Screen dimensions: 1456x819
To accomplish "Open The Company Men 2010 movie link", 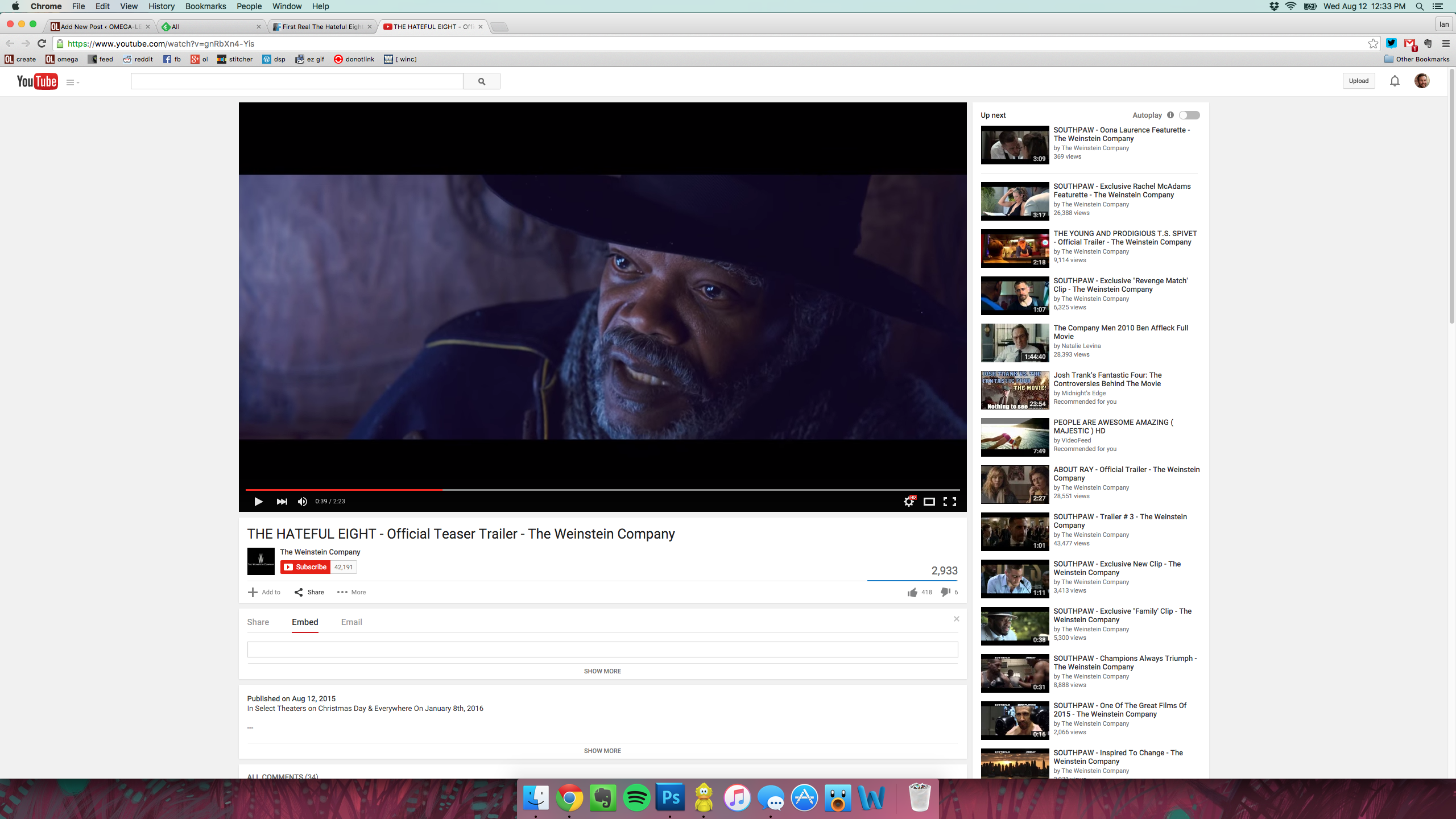I will point(1120,332).
